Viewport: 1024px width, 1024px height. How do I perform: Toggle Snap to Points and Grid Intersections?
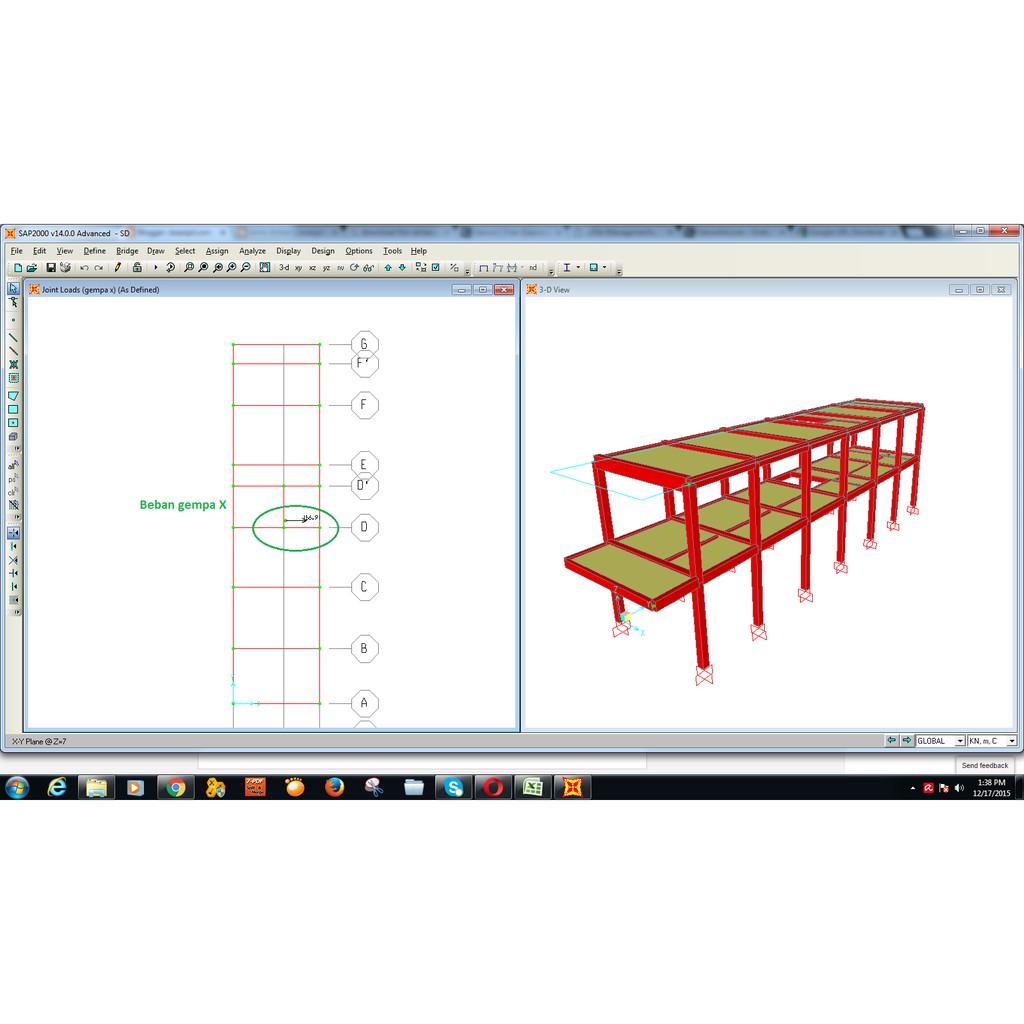[13, 533]
